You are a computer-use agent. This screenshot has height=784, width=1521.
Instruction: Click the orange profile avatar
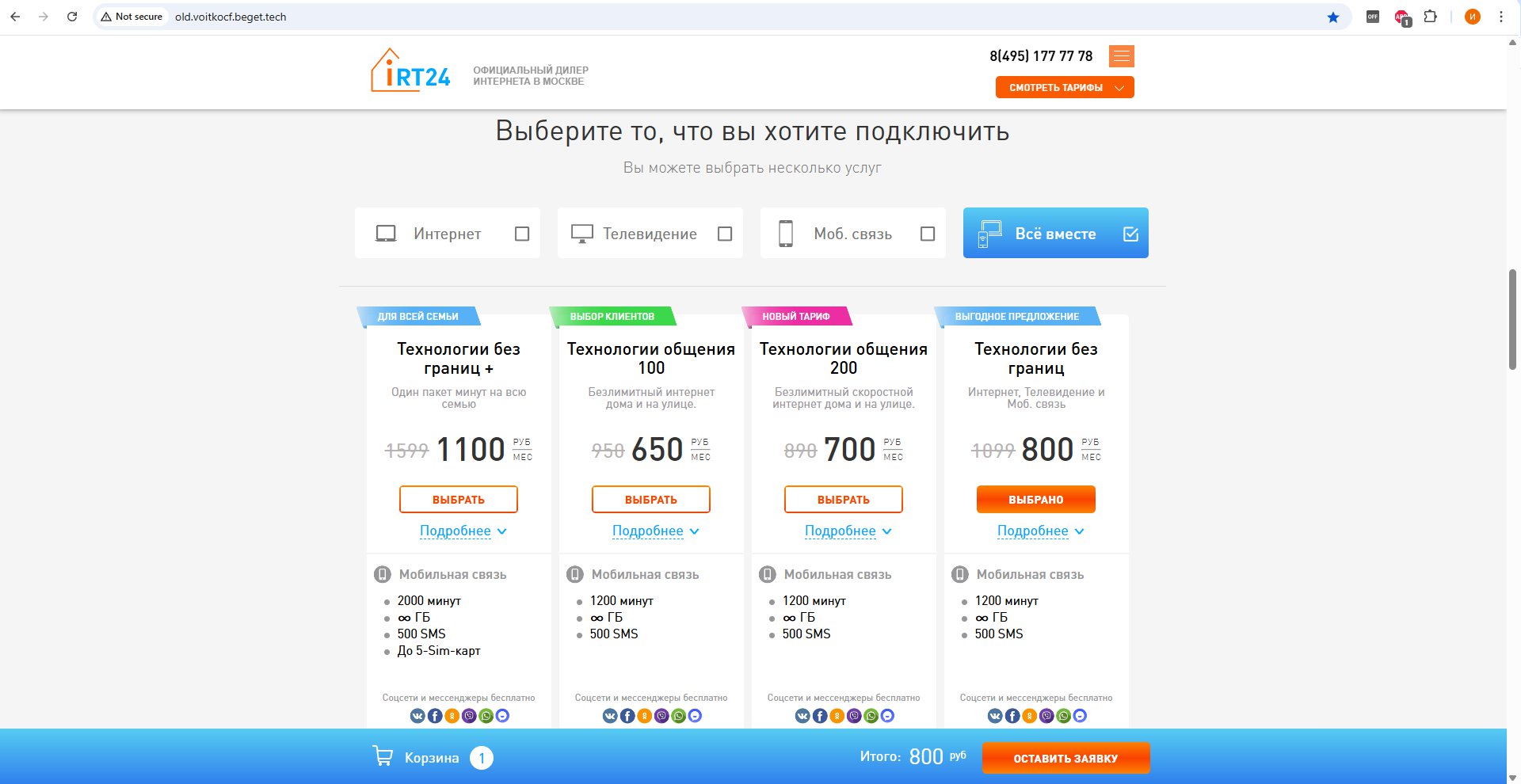(x=1473, y=17)
